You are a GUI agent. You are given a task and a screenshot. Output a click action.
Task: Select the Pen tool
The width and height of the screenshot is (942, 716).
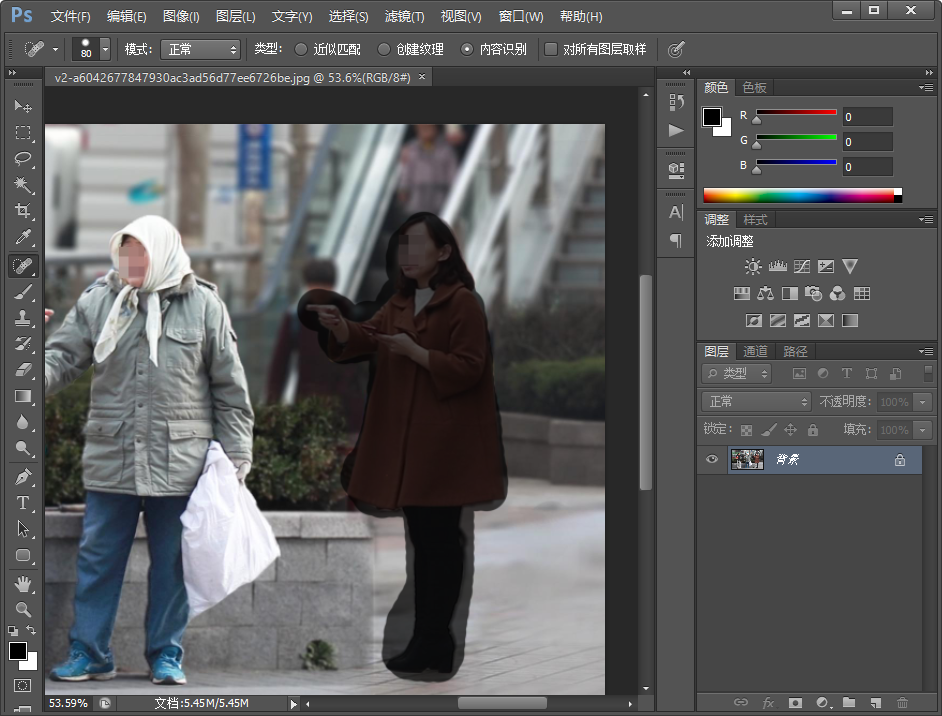23,475
